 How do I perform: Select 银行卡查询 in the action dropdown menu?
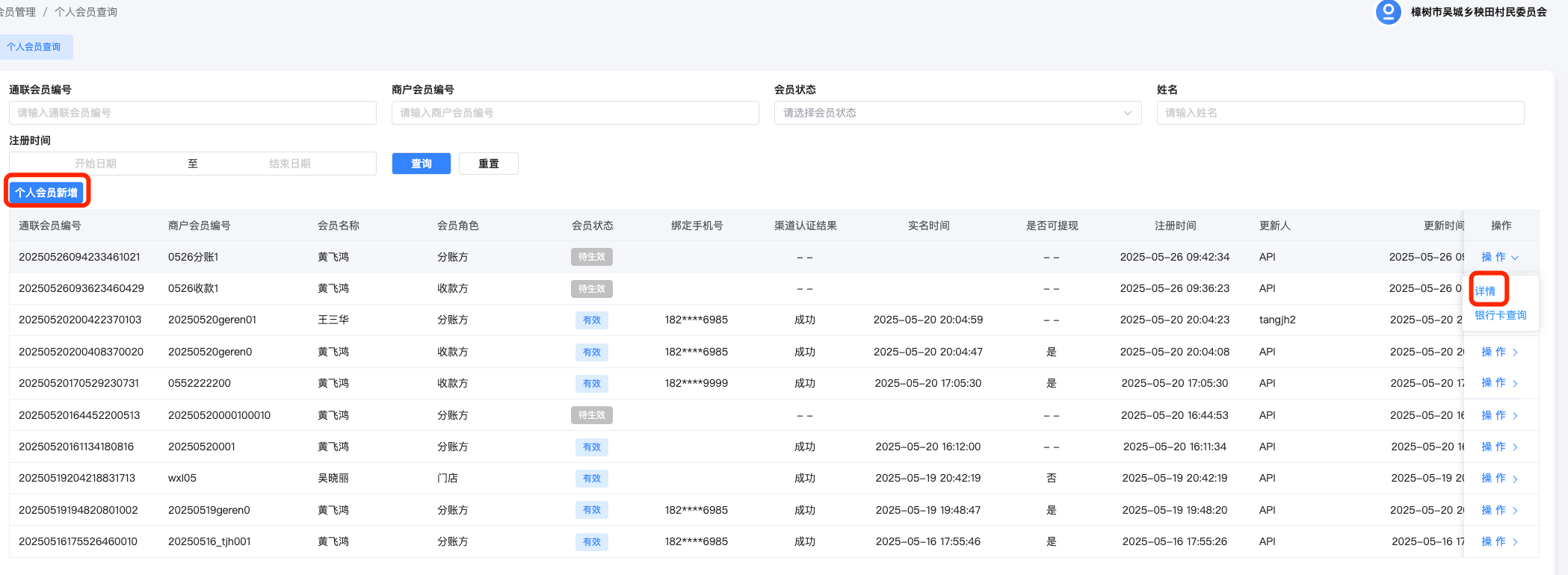coord(1501,315)
